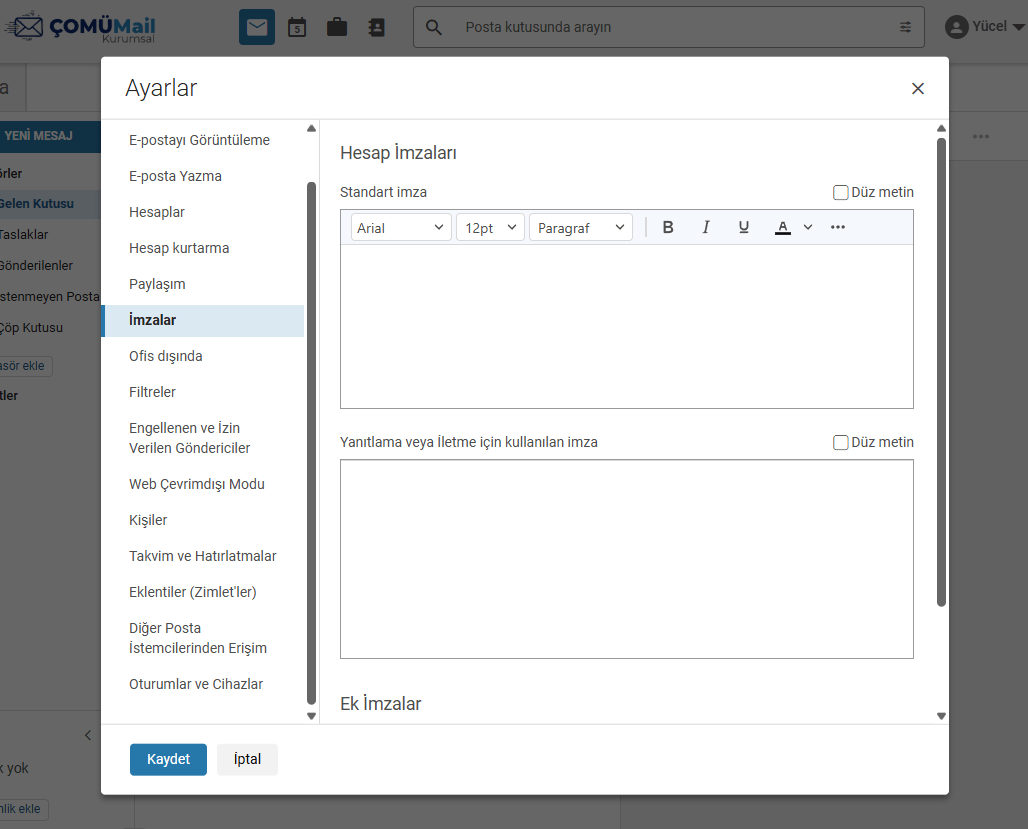Toggle bold formatting in signature editor

pos(668,227)
